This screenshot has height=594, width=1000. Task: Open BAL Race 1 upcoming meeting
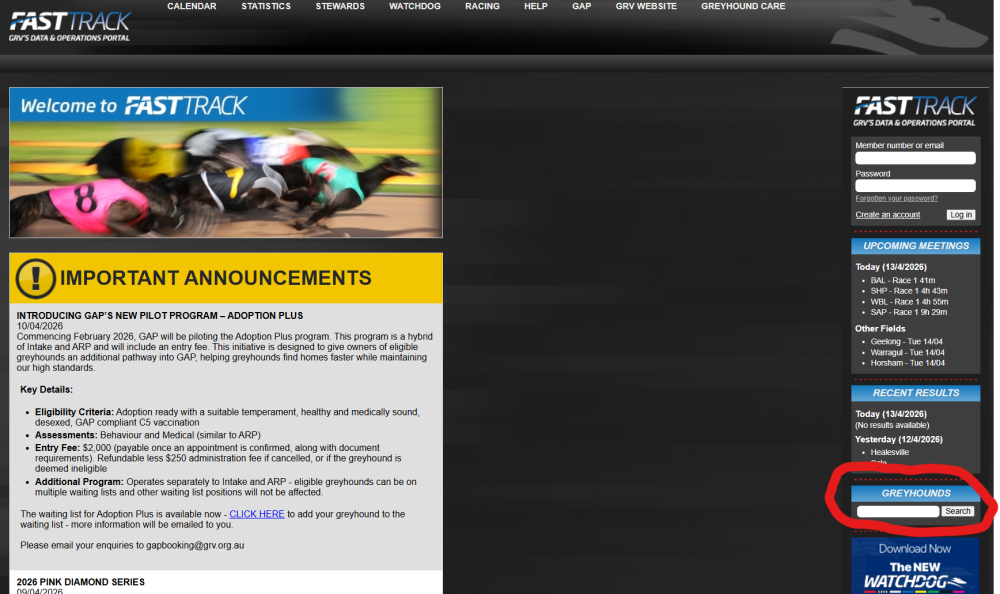[902, 281]
